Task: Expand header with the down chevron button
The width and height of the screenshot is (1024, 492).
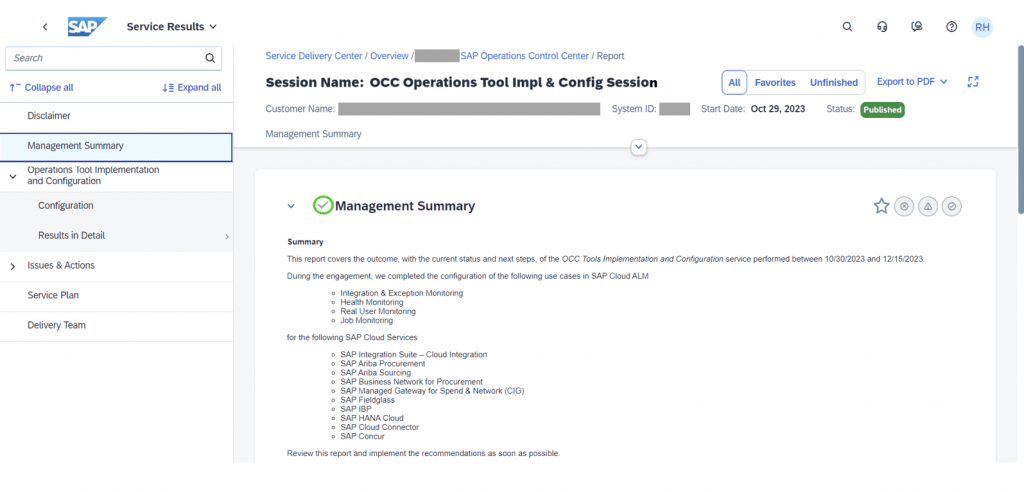Action: tap(639, 148)
